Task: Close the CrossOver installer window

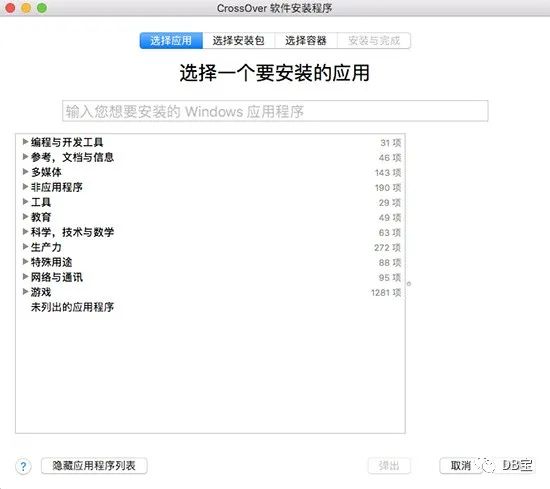Action: pos(10,8)
